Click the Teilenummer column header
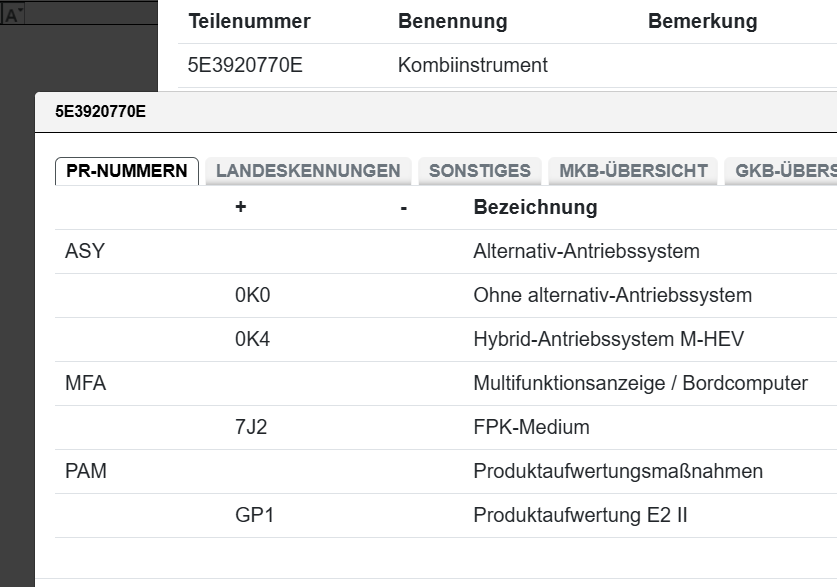 (249, 21)
